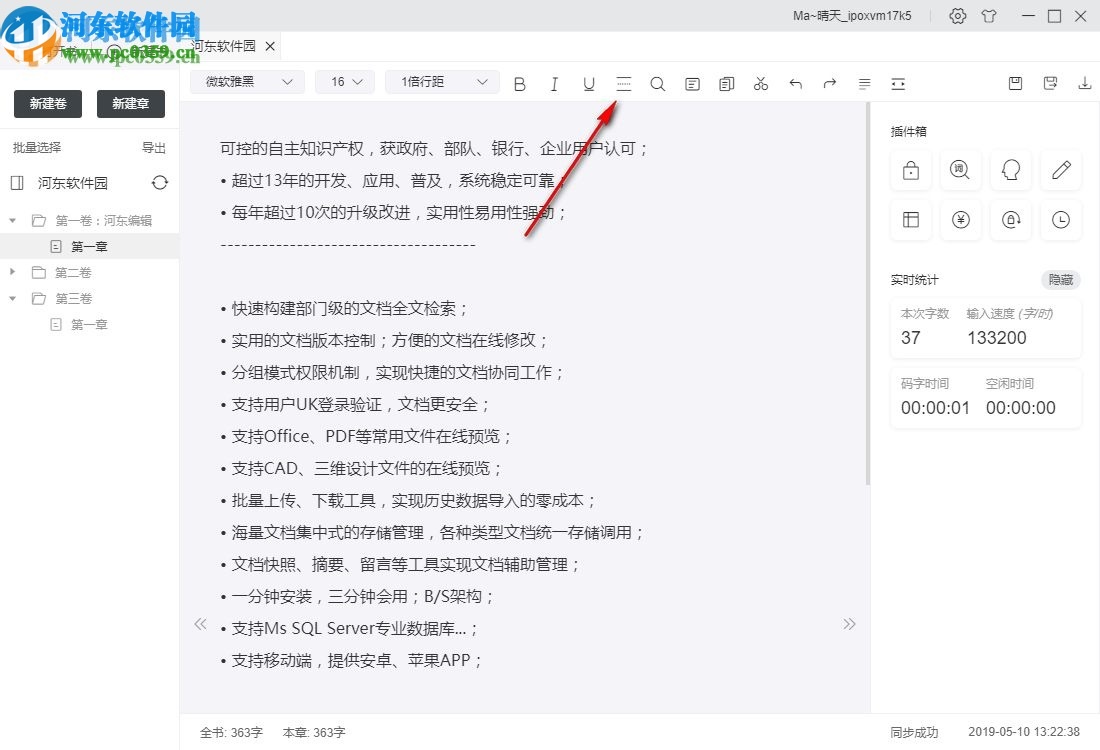The height and width of the screenshot is (750, 1100).
Task: Open the character profile plugin
Action: tap(1010, 170)
